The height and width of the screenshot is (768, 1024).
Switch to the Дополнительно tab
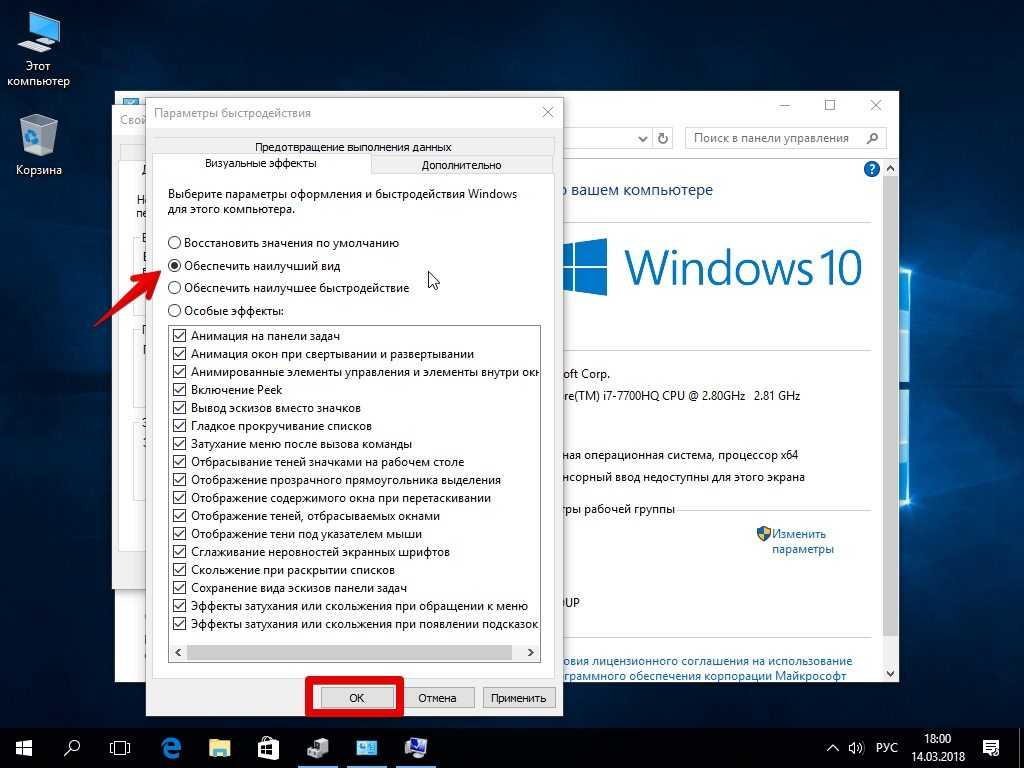462,165
